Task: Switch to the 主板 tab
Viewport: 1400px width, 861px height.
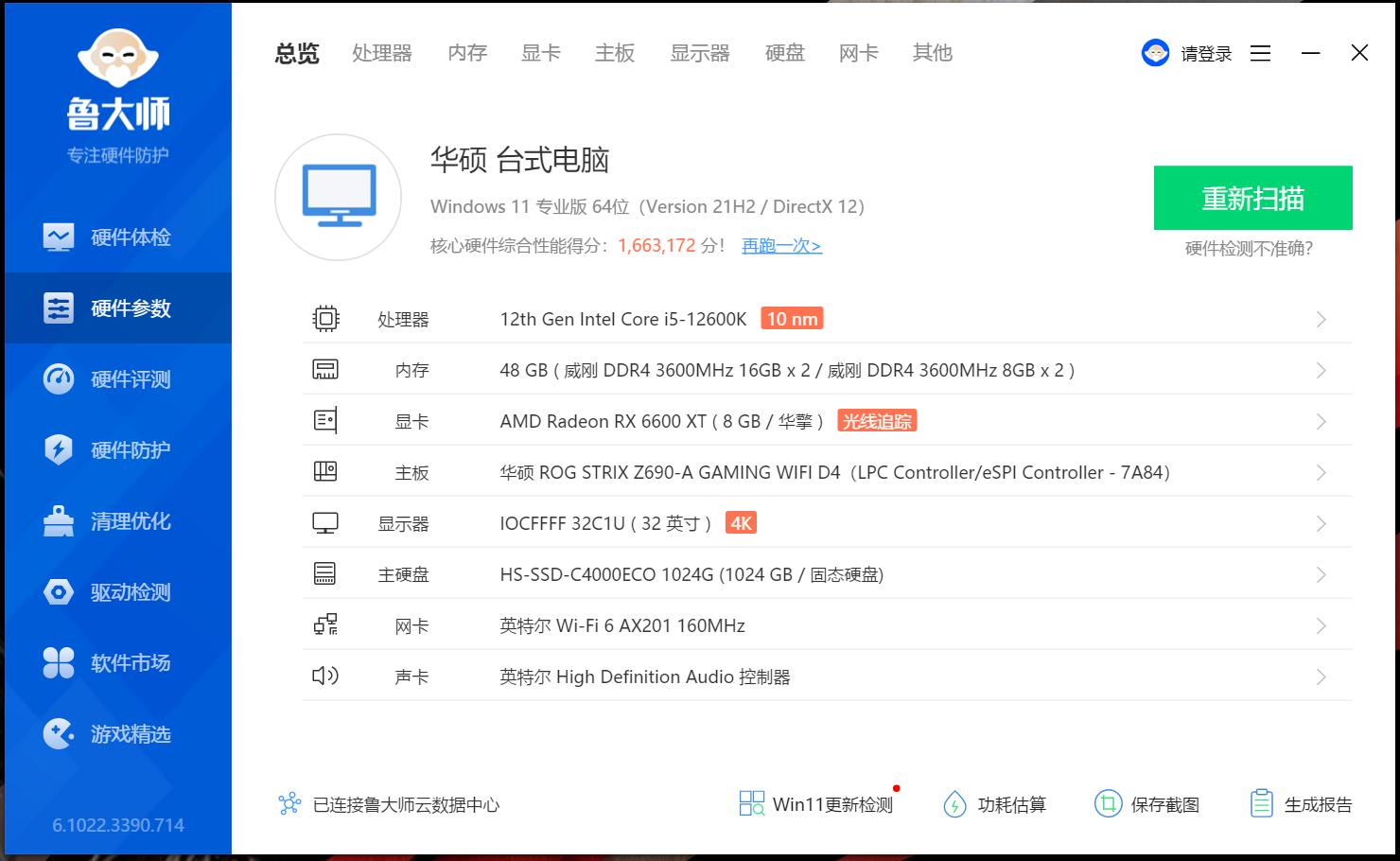Action: (615, 53)
